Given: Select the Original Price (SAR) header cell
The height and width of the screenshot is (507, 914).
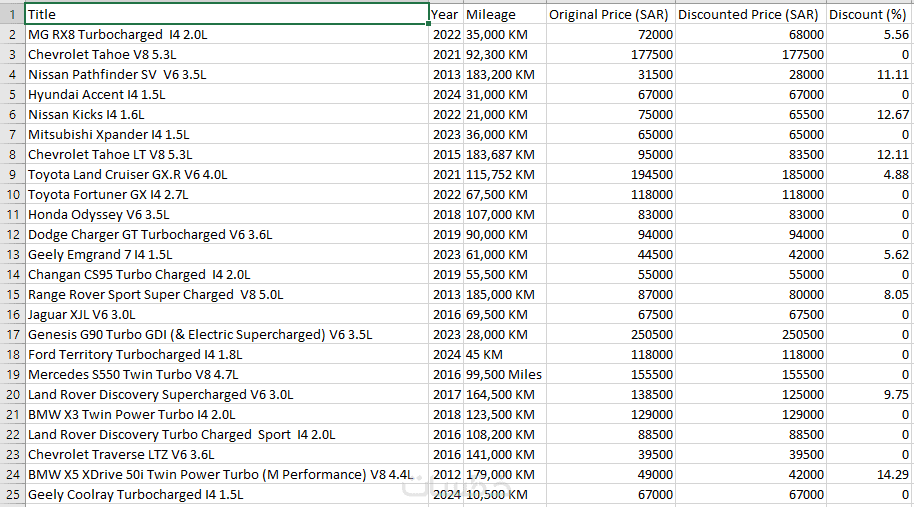Looking at the screenshot, I should tap(610, 14).
